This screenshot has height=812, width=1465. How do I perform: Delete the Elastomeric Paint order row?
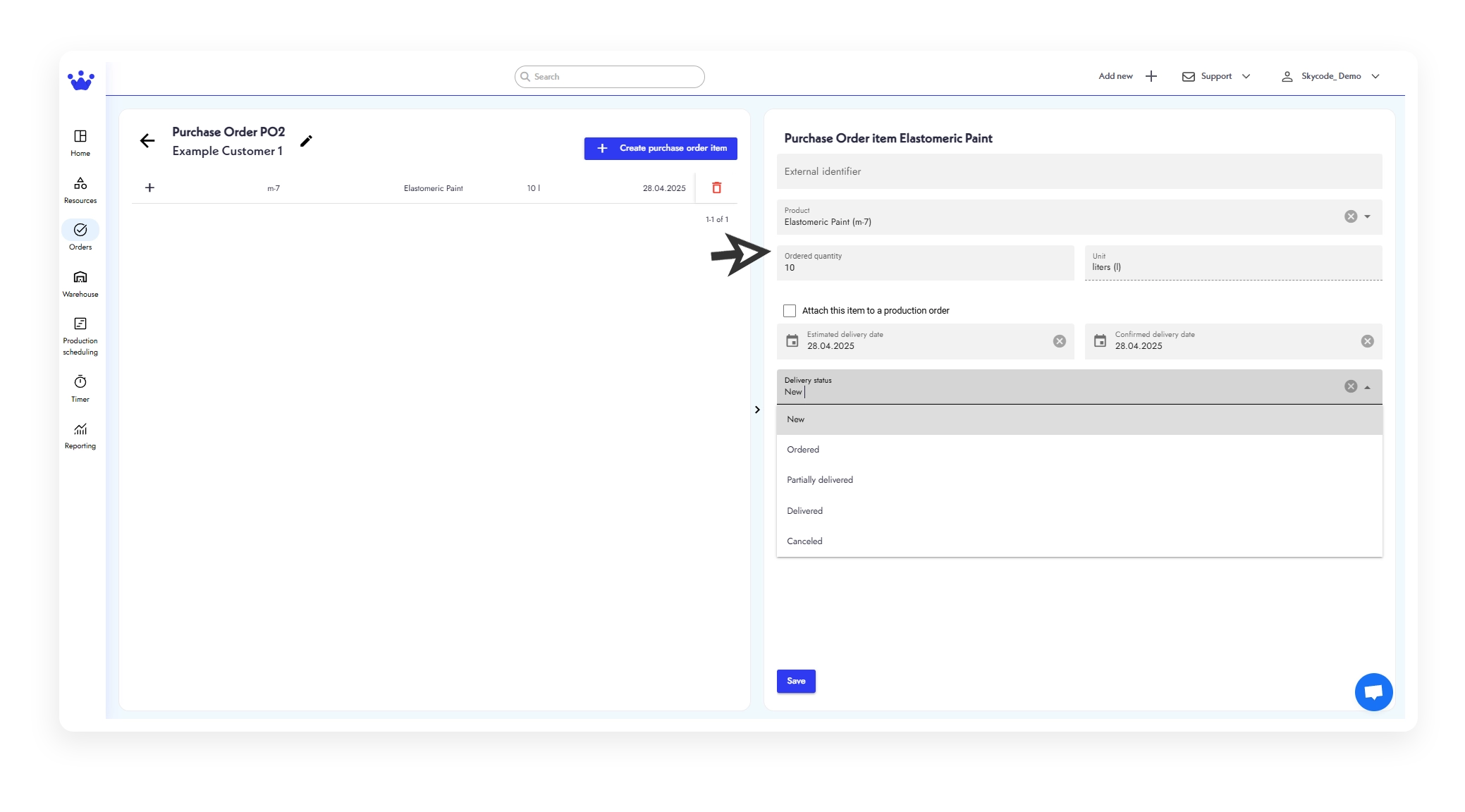coord(716,187)
